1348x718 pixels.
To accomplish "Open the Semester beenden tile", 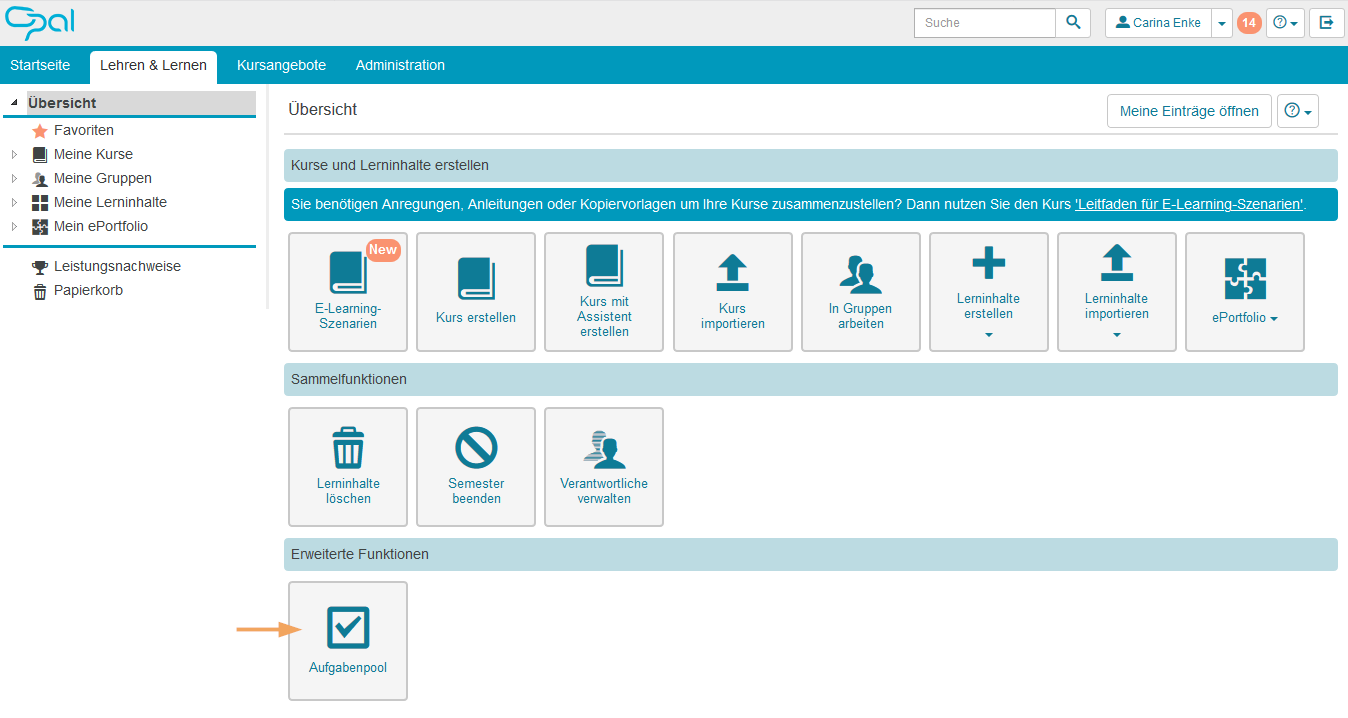I will coord(476,466).
